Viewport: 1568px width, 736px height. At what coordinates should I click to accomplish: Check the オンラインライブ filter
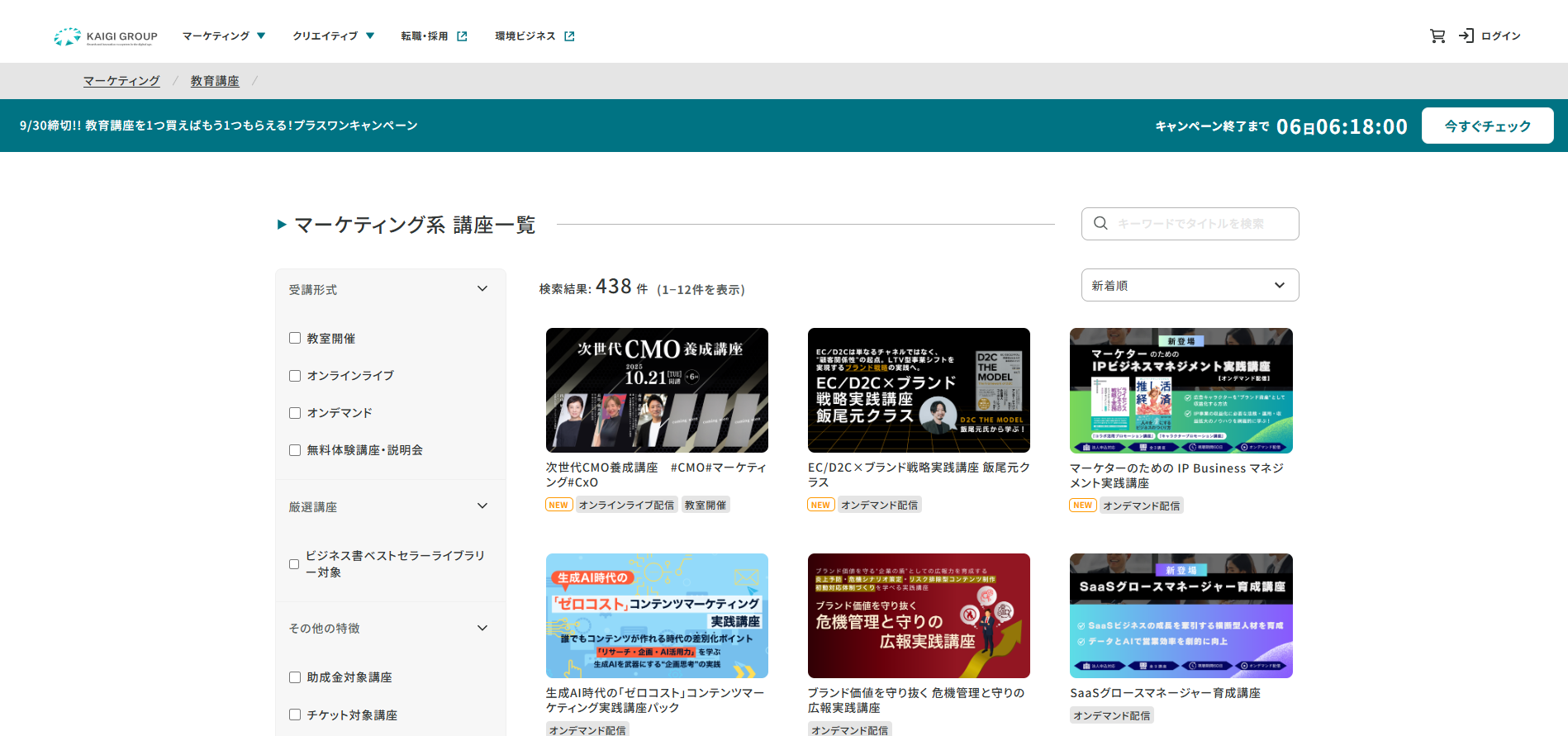pyautogui.click(x=295, y=376)
